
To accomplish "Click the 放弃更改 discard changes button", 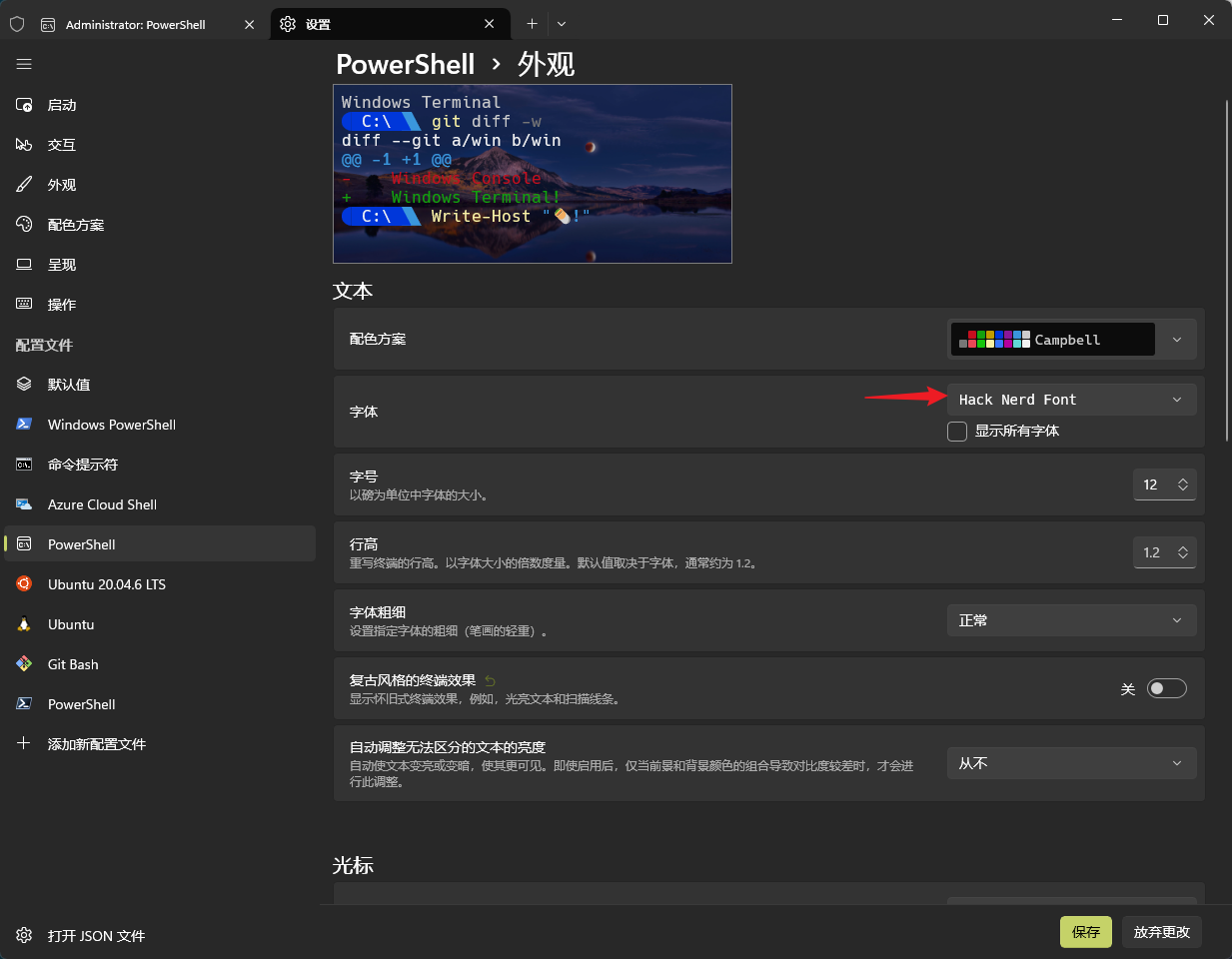I will pyautogui.click(x=1161, y=932).
